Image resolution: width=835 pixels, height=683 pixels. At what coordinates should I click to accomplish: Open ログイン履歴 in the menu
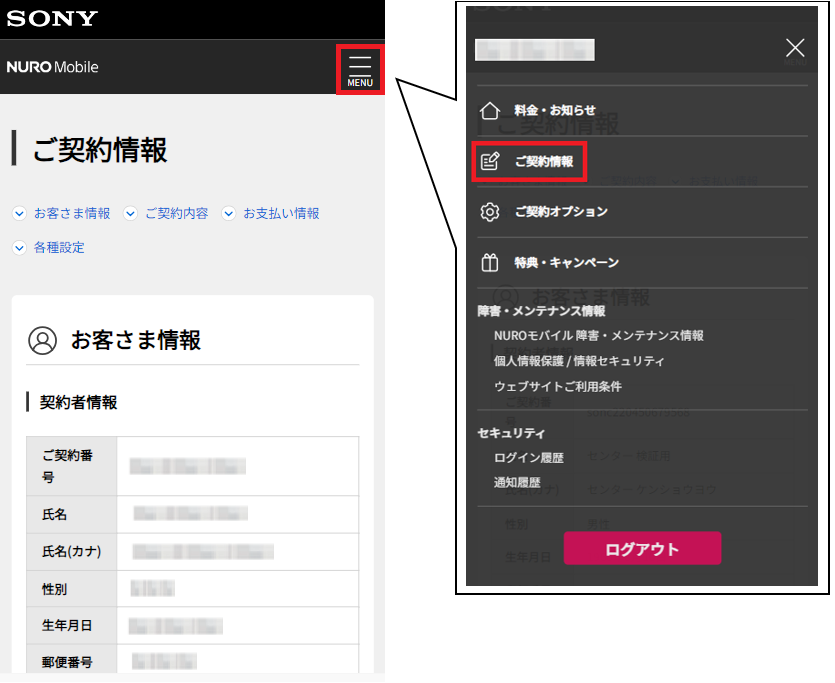click(x=529, y=458)
